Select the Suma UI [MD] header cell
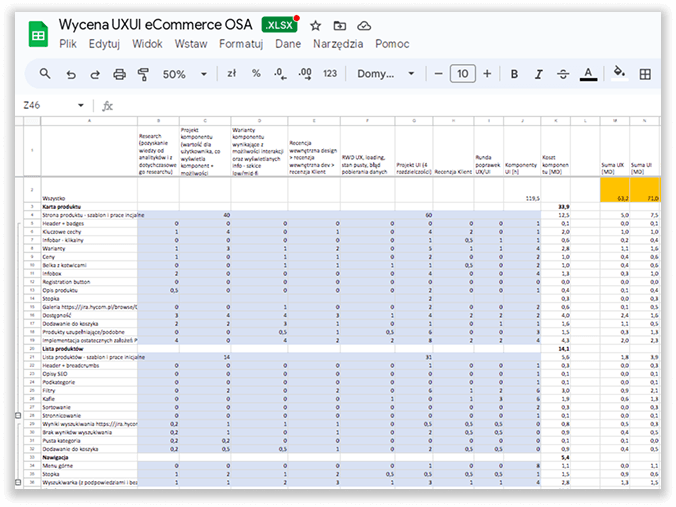 click(x=645, y=150)
